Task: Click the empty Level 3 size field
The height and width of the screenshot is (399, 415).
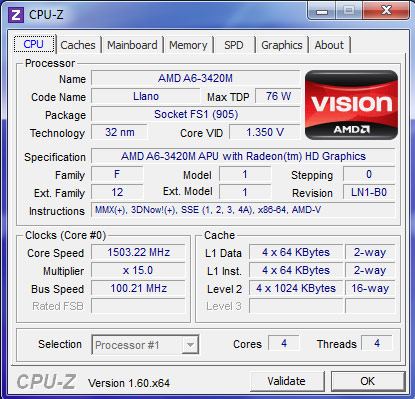Action: point(296,306)
